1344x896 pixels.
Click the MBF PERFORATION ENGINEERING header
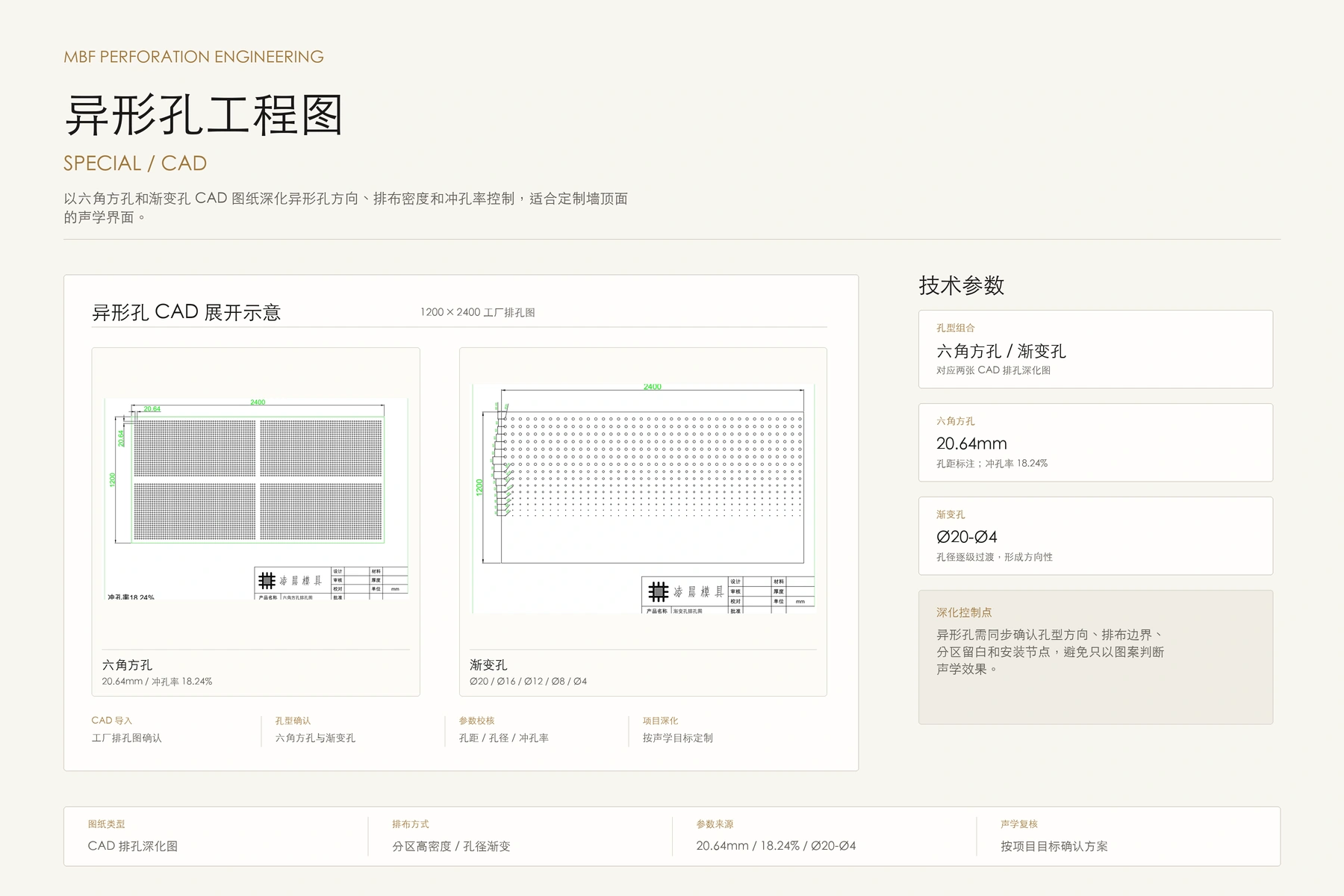[x=193, y=57]
